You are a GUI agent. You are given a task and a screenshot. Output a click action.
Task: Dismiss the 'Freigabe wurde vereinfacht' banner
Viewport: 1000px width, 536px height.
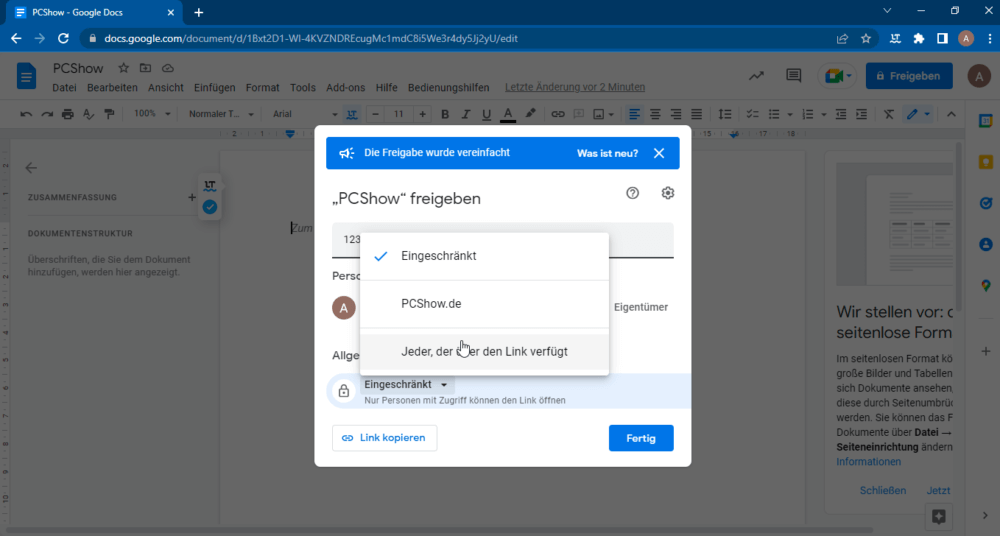tap(659, 153)
